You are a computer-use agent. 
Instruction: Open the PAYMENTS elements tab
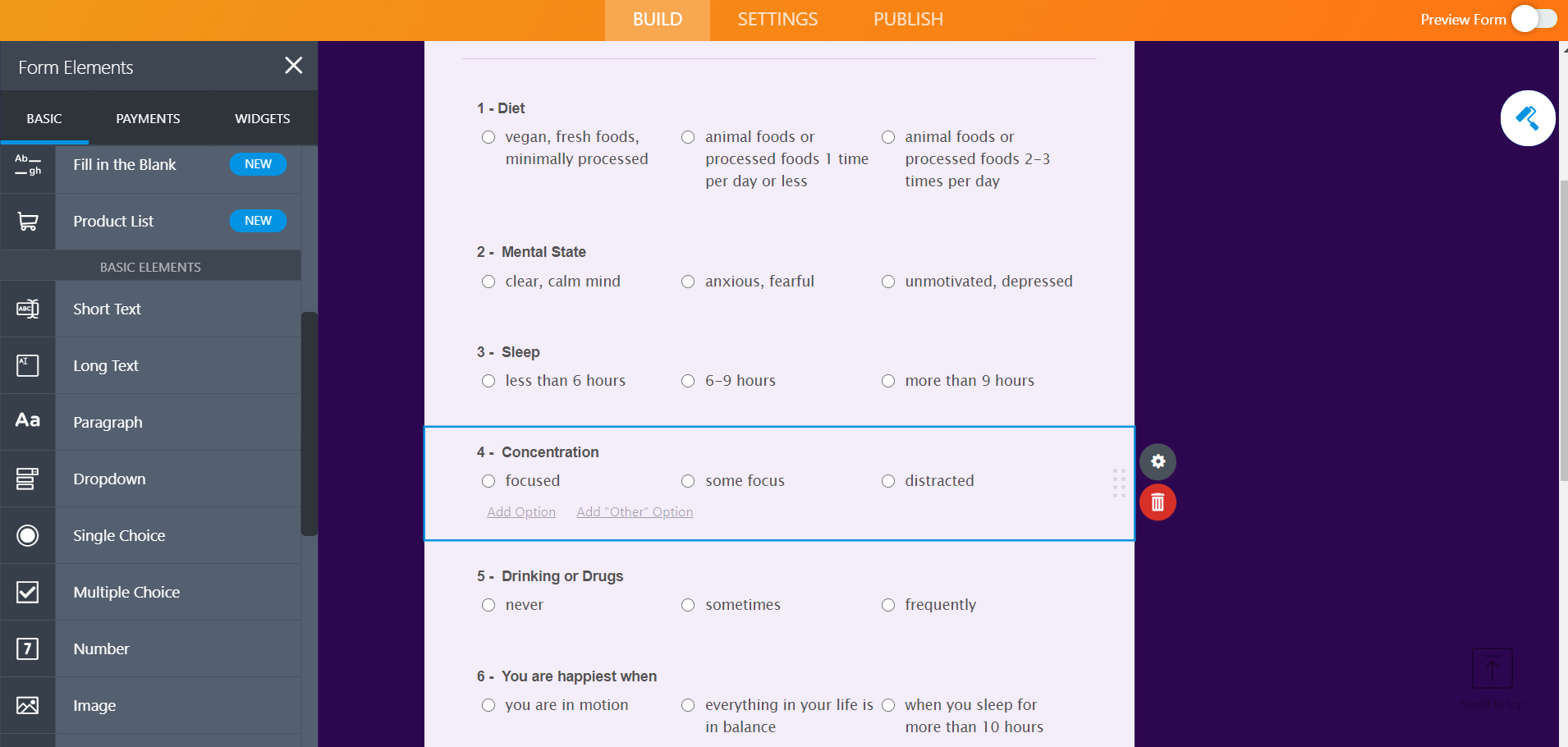click(x=148, y=119)
